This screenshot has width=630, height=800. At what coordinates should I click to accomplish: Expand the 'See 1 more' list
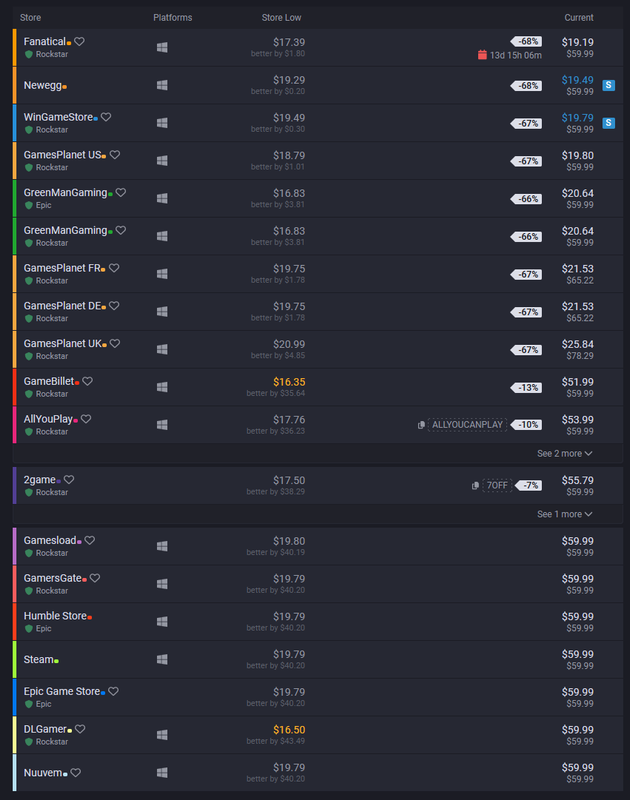click(x=565, y=514)
